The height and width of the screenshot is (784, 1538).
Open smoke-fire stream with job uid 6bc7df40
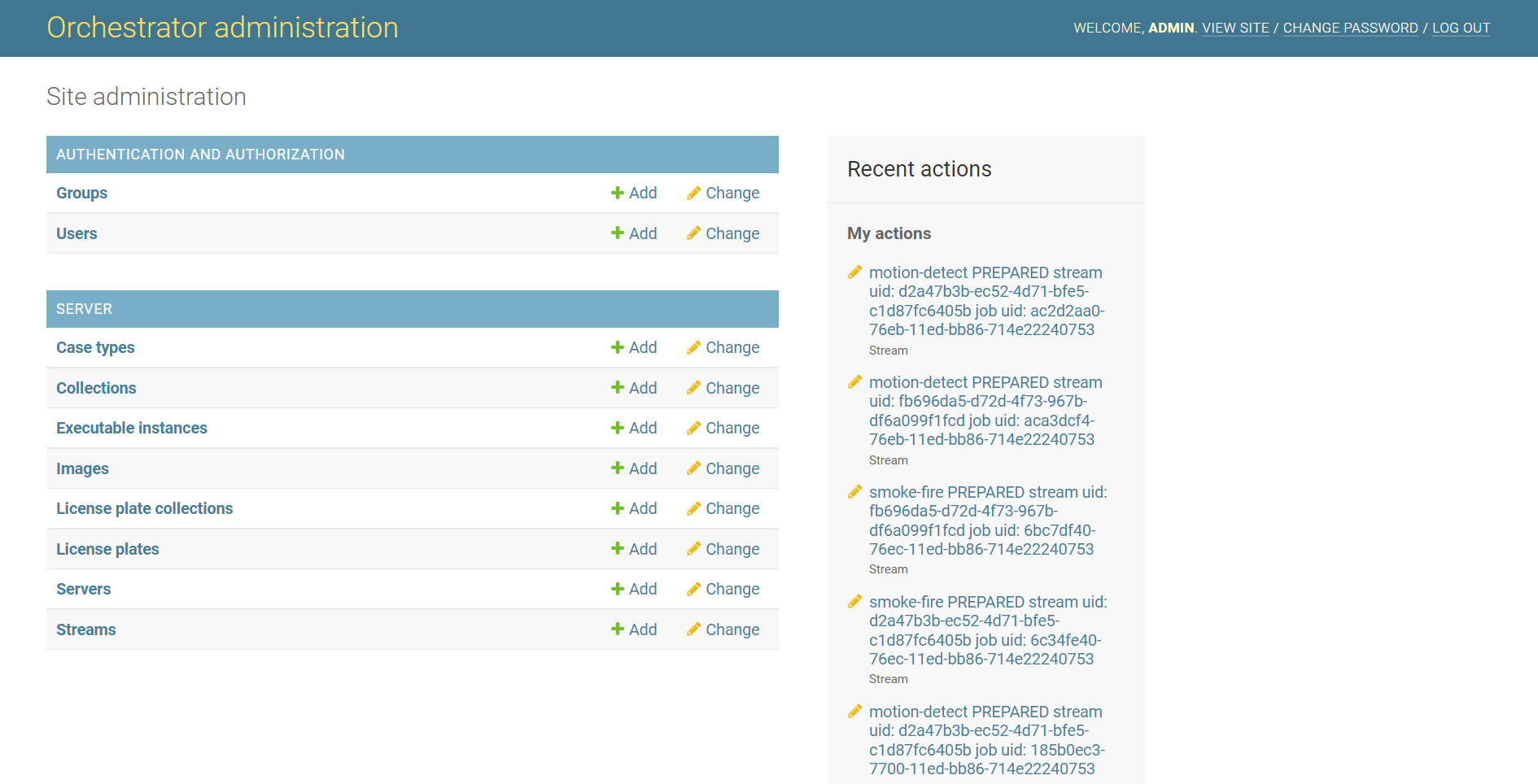pyautogui.click(x=987, y=520)
